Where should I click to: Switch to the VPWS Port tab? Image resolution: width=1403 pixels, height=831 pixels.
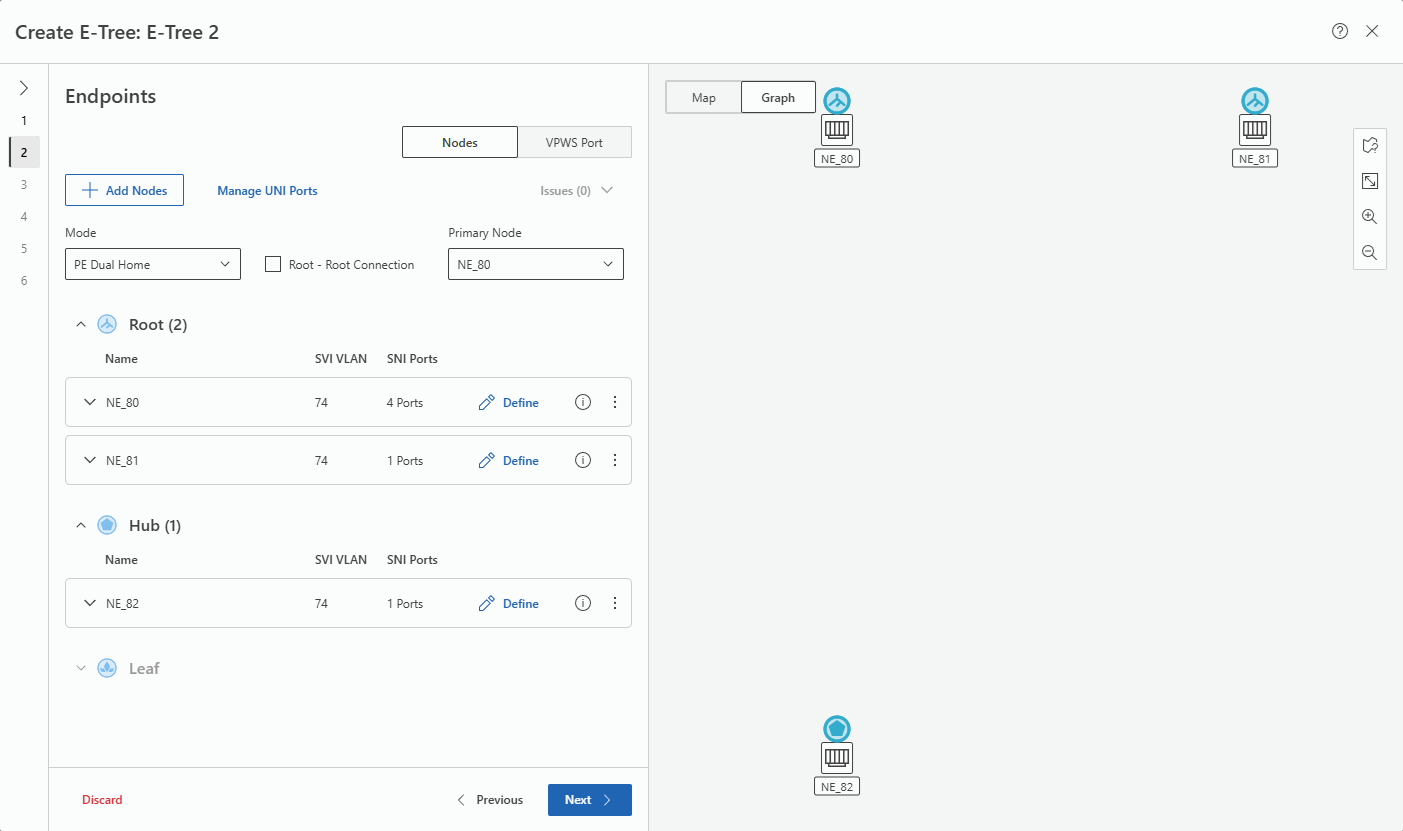point(574,142)
